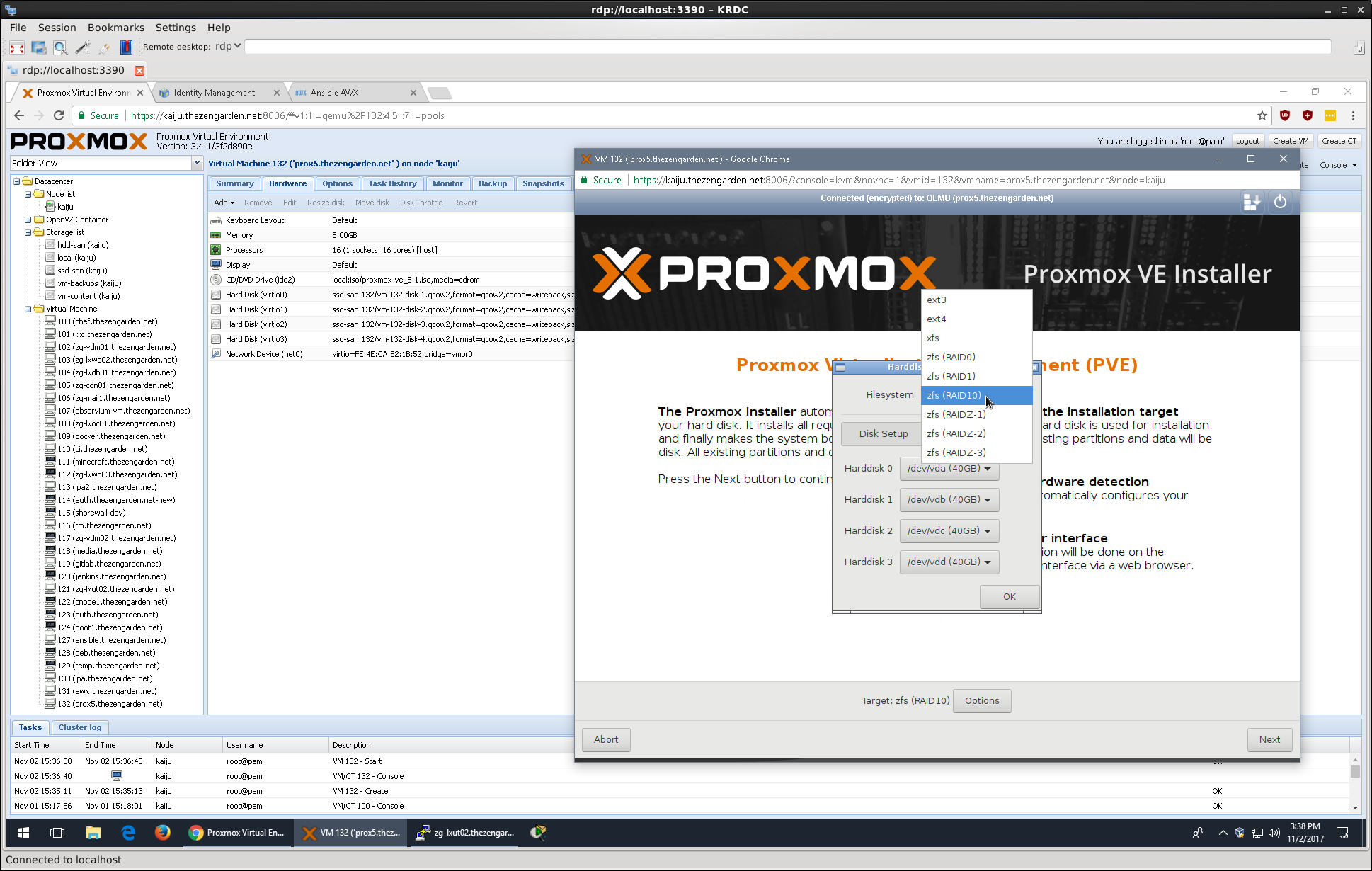
Task: Click KRDC fullscreen toggle icon in toolbar
Action: (x=17, y=47)
